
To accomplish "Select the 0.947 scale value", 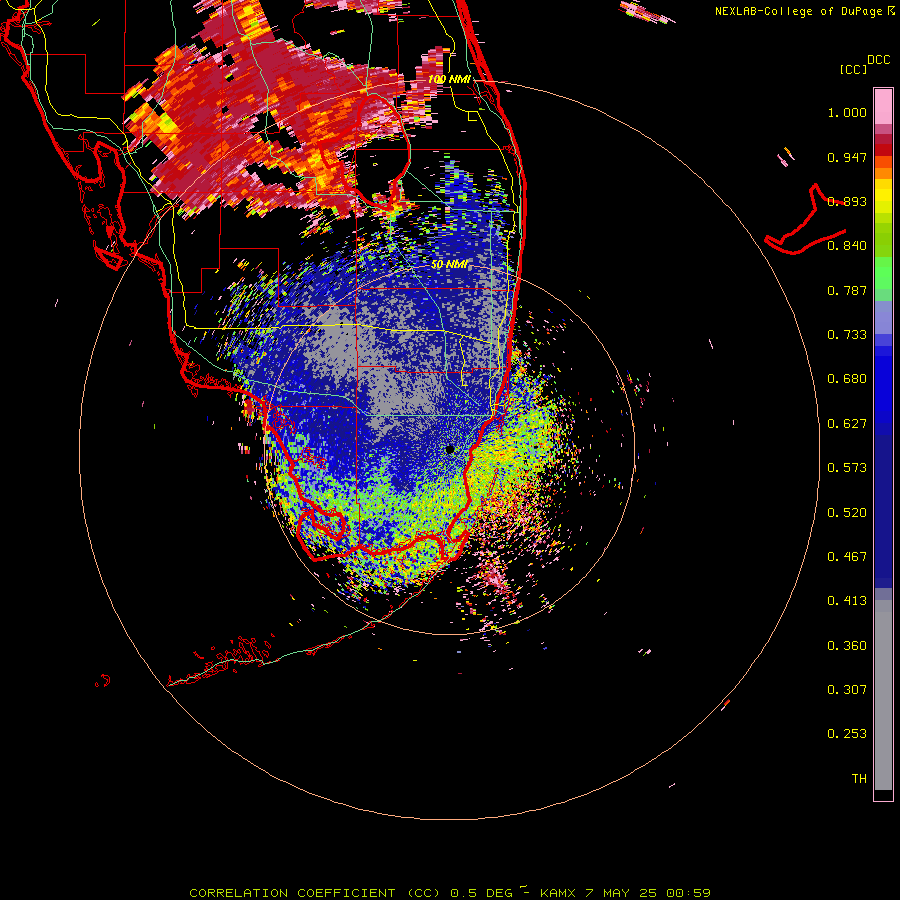I will (x=847, y=157).
